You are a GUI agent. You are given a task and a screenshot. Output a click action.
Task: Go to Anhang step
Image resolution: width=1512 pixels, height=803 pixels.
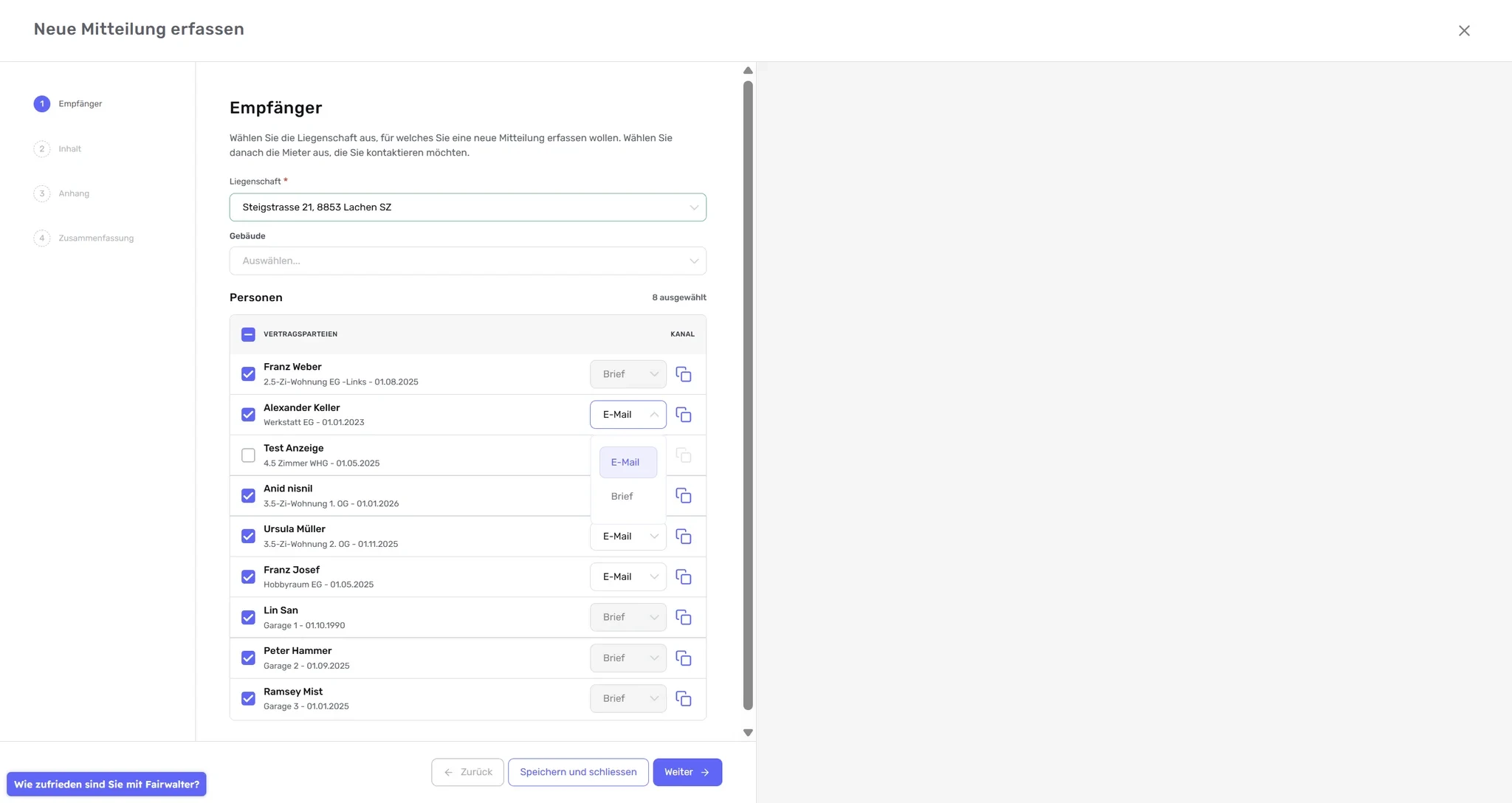pyautogui.click(x=61, y=194)
